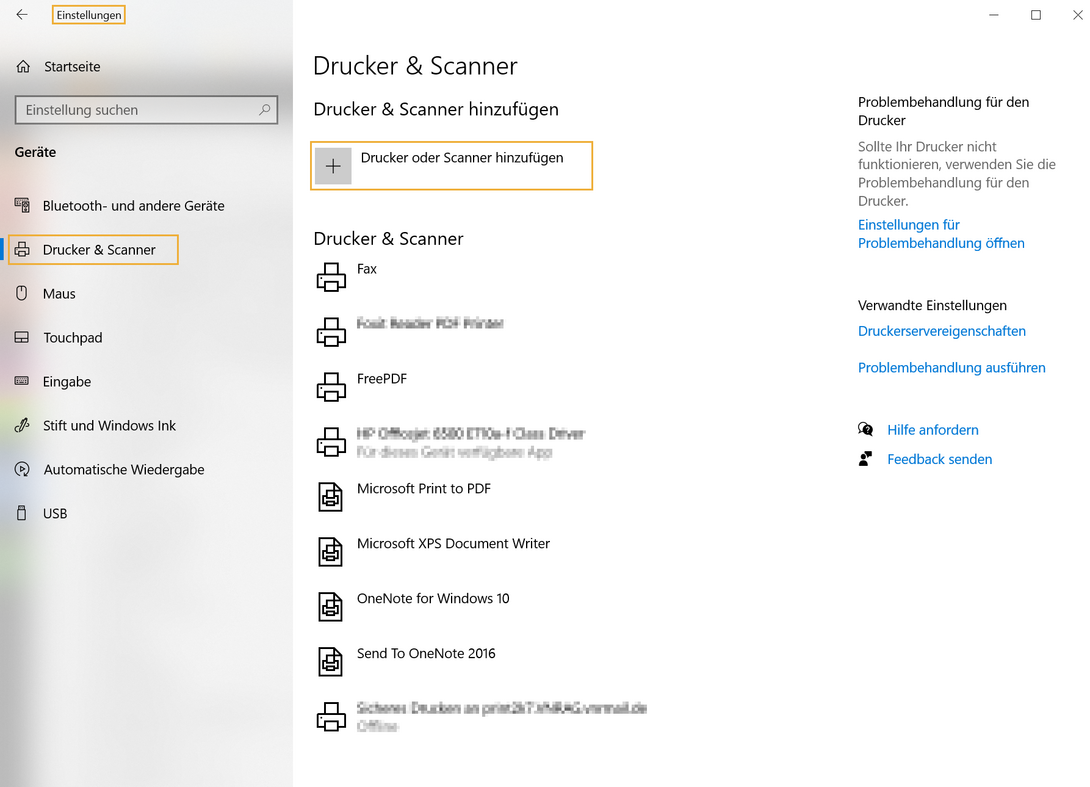1090x787 pixels.
Task: Select the FreePDF printer
Action: pyautogui.click(x=379, y=378)
